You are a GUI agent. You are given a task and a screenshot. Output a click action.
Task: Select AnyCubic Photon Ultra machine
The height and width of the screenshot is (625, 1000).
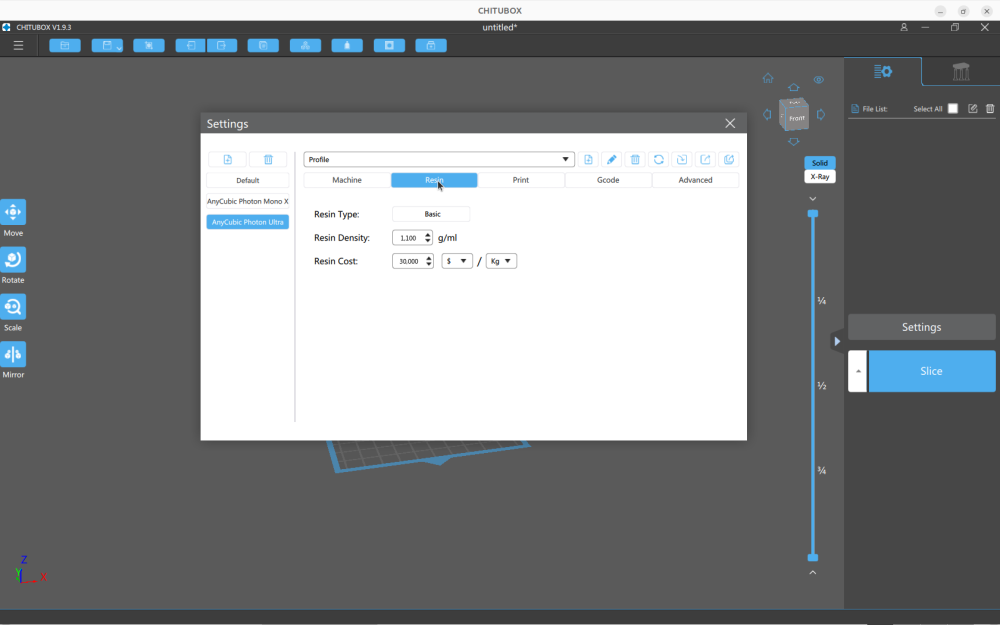click(247, 222)
